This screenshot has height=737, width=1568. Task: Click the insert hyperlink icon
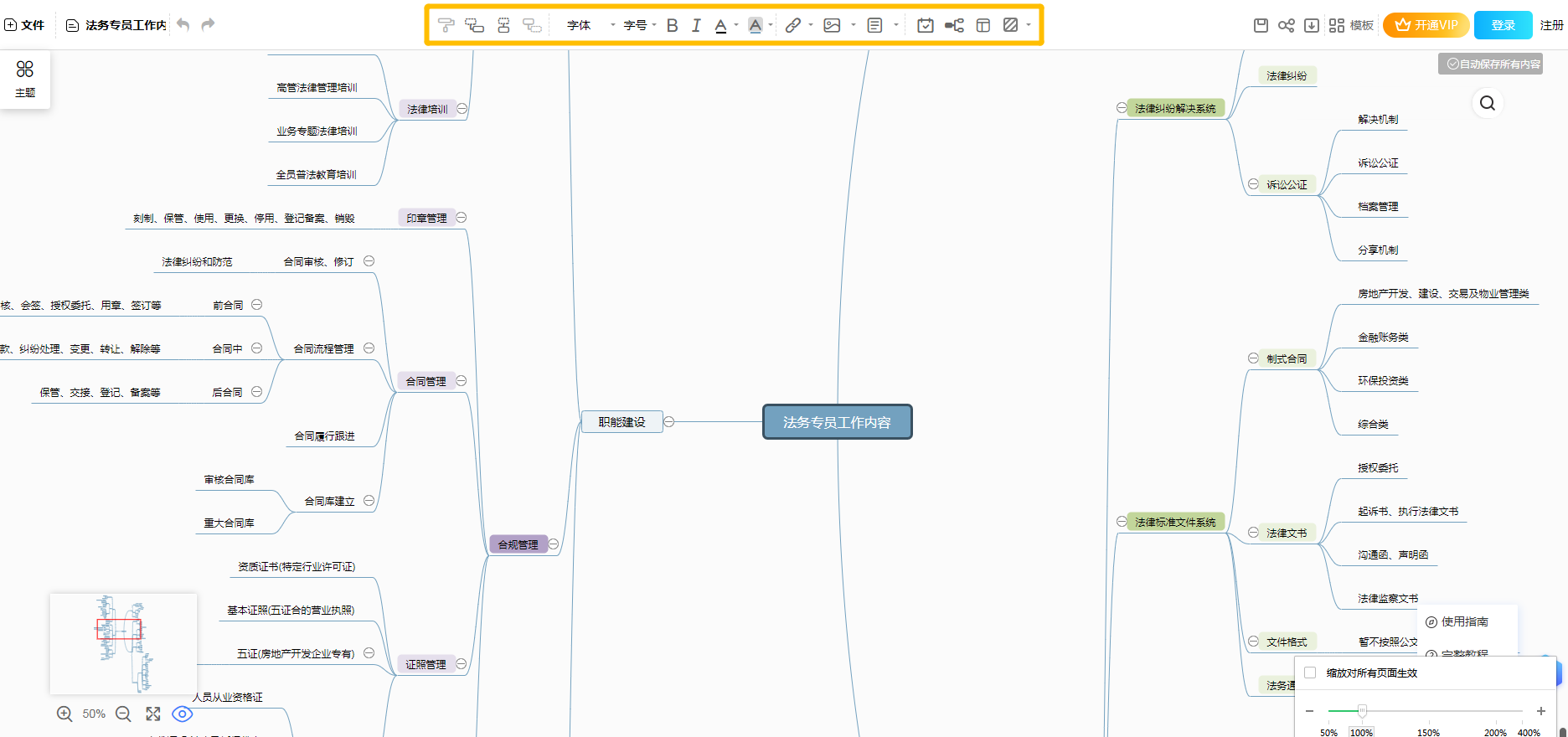coord(792,25)
